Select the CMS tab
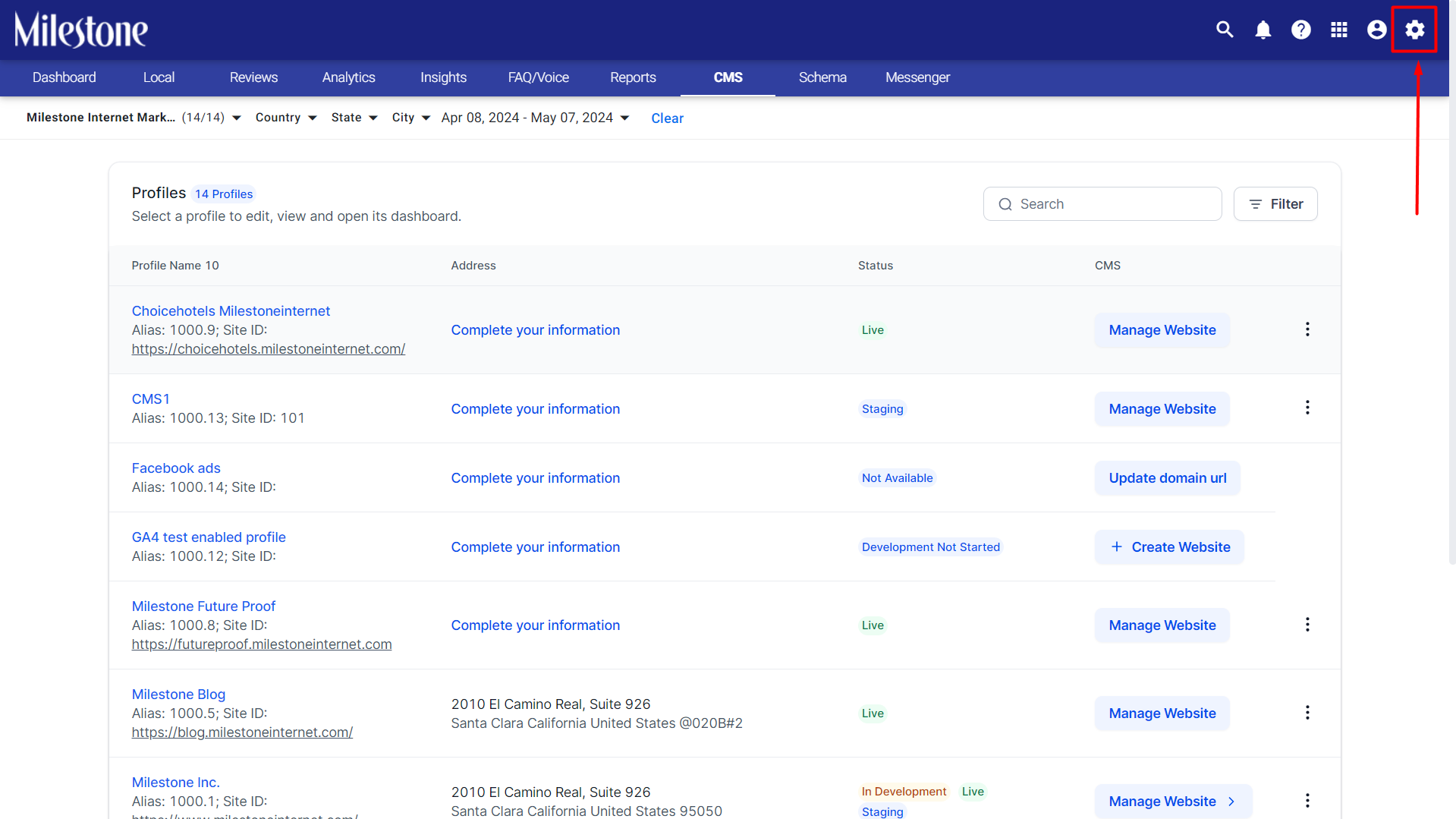Viewport: 1456px width, 819px height. [728, 77]
